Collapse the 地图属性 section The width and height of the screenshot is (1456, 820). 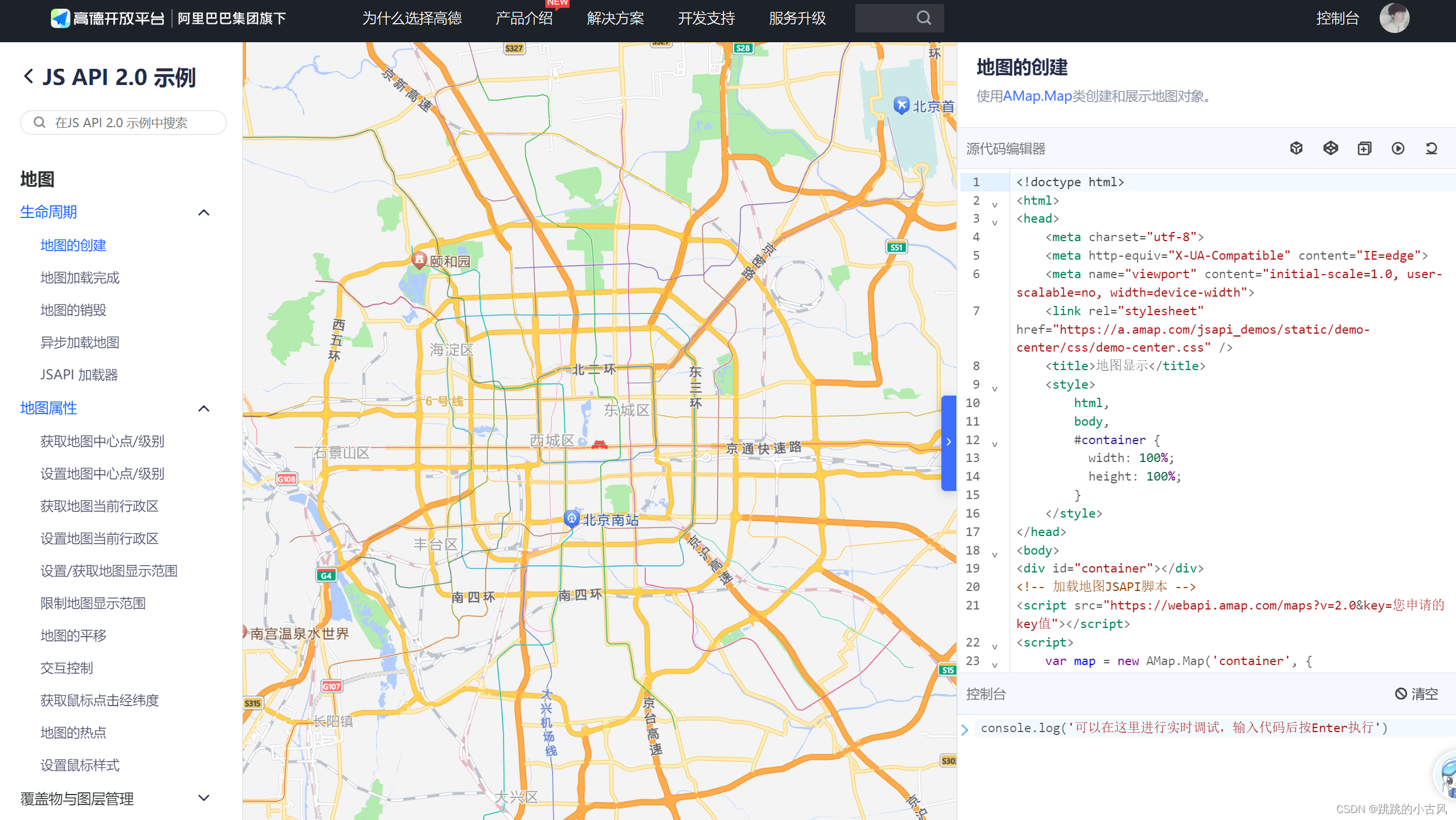point(204,409)
